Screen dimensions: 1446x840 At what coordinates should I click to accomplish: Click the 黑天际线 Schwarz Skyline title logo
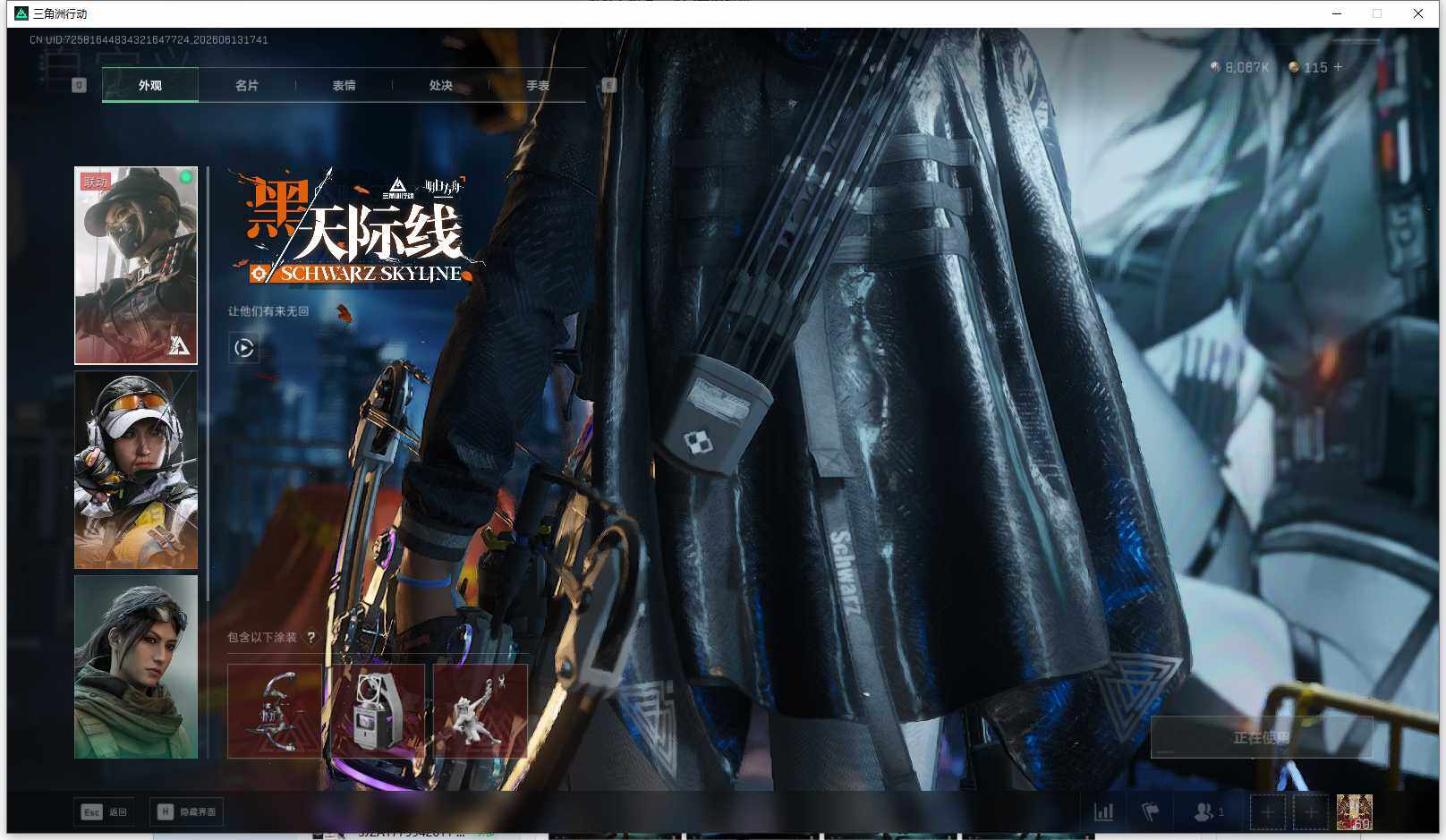[x=356, y=227]
